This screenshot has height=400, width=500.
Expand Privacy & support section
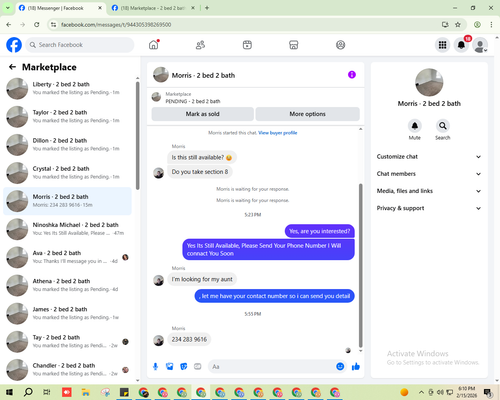[x=429, y=208]
